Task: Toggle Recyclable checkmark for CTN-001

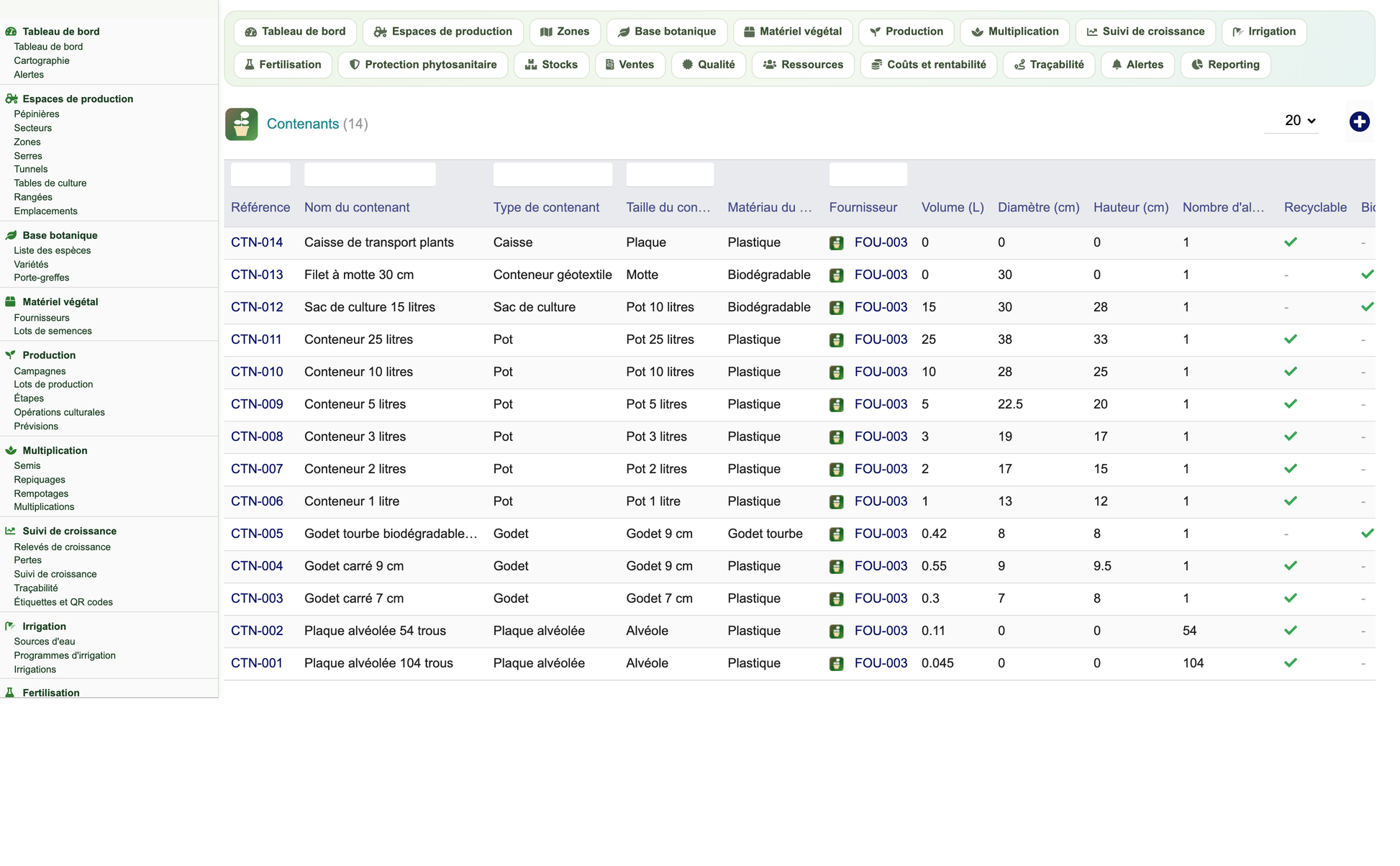Action: 1291,663
